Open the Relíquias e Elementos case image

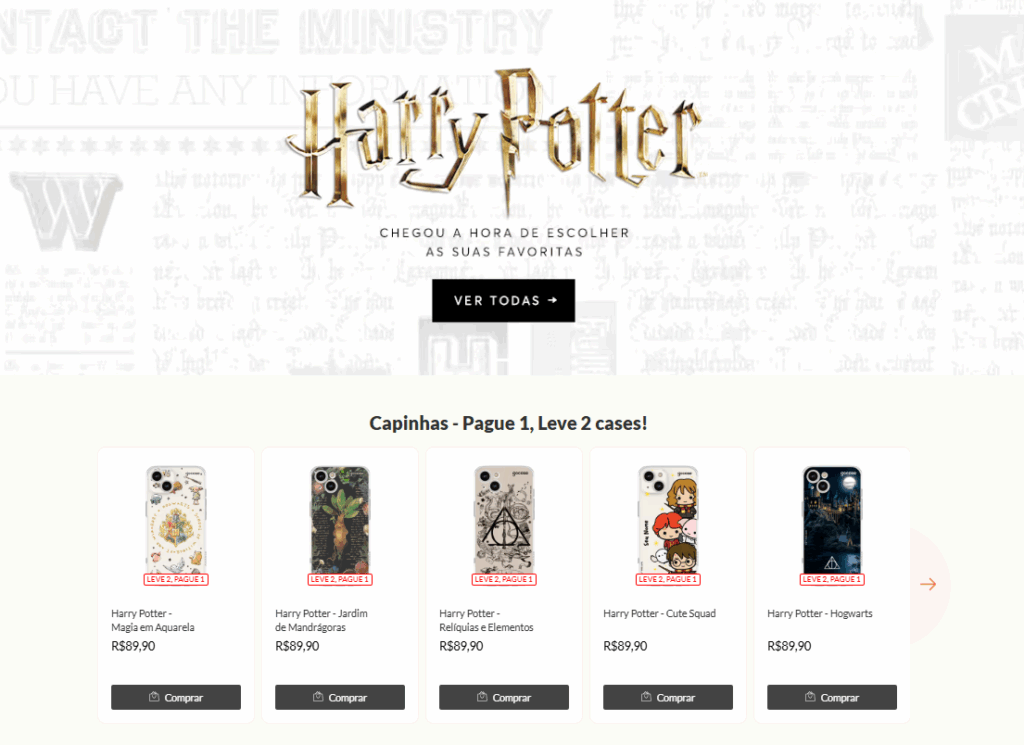(504, 520)
